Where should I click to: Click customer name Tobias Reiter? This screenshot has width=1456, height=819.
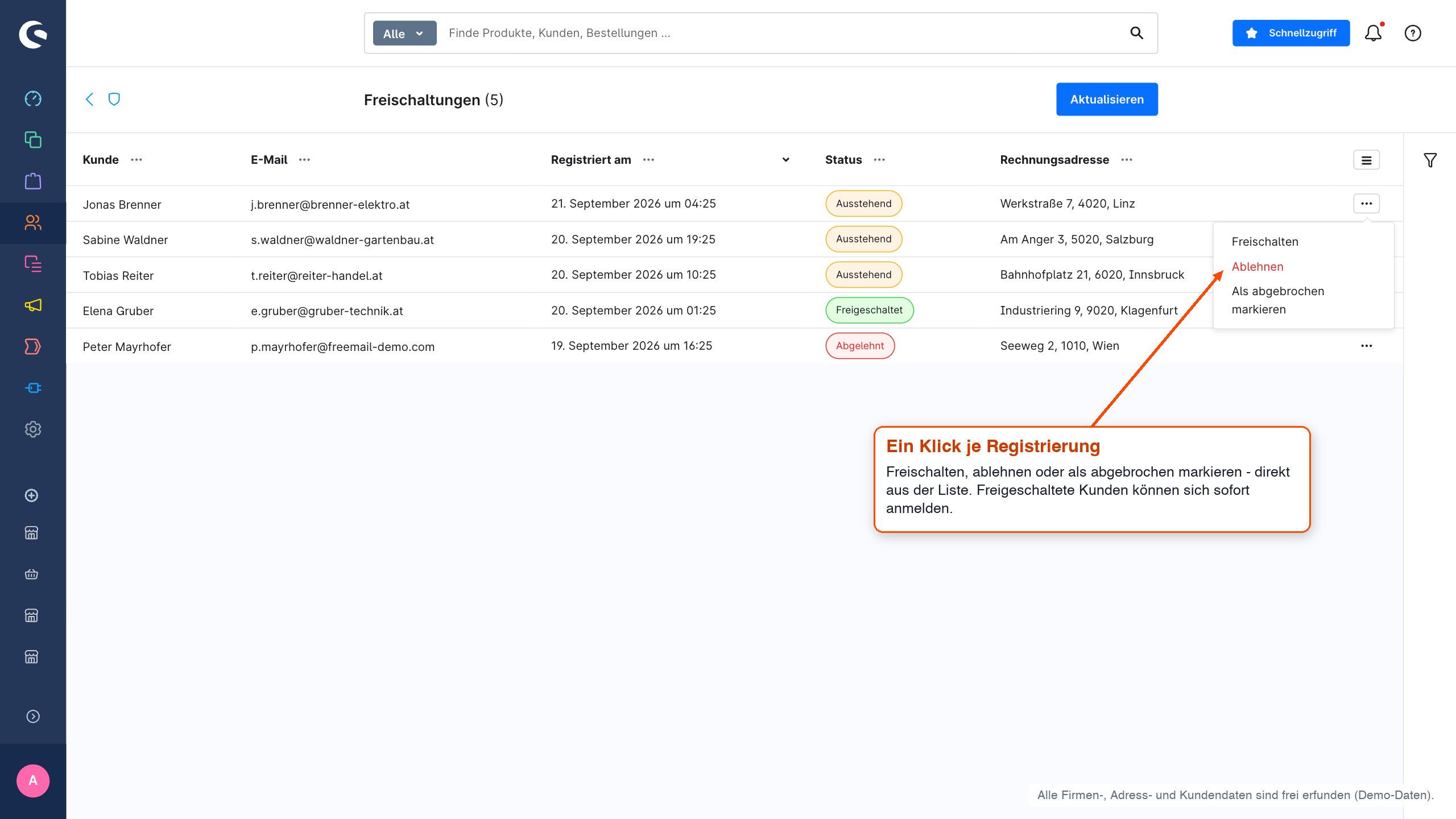118,276
